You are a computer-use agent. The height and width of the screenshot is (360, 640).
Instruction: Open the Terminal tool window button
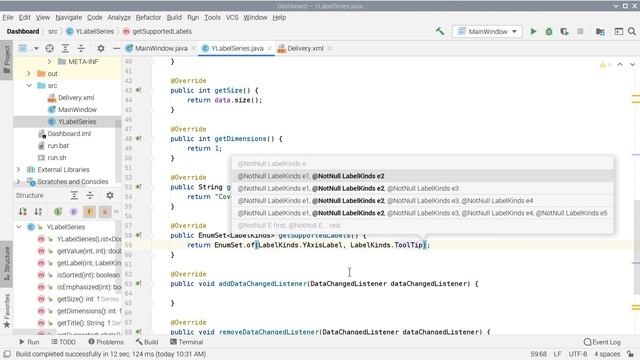(186, 342)
